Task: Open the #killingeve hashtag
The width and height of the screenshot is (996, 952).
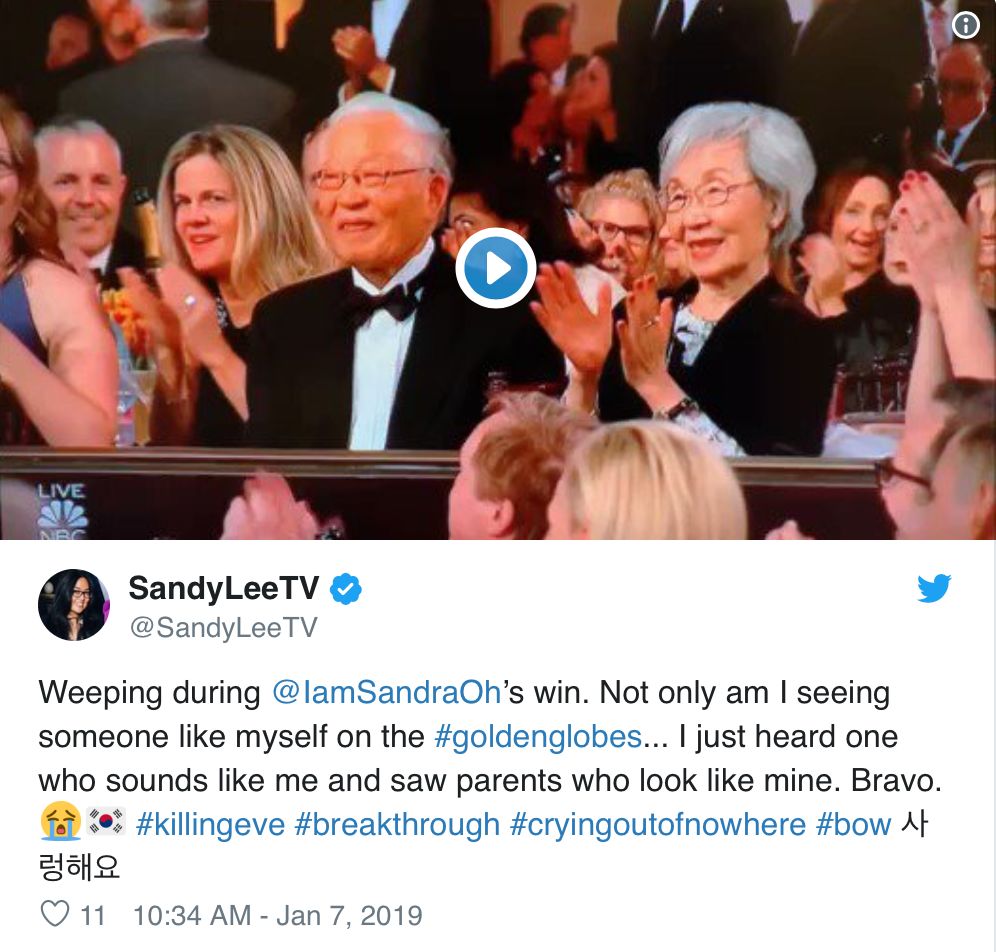Action: pyautogui.click(x=210, y=824)
